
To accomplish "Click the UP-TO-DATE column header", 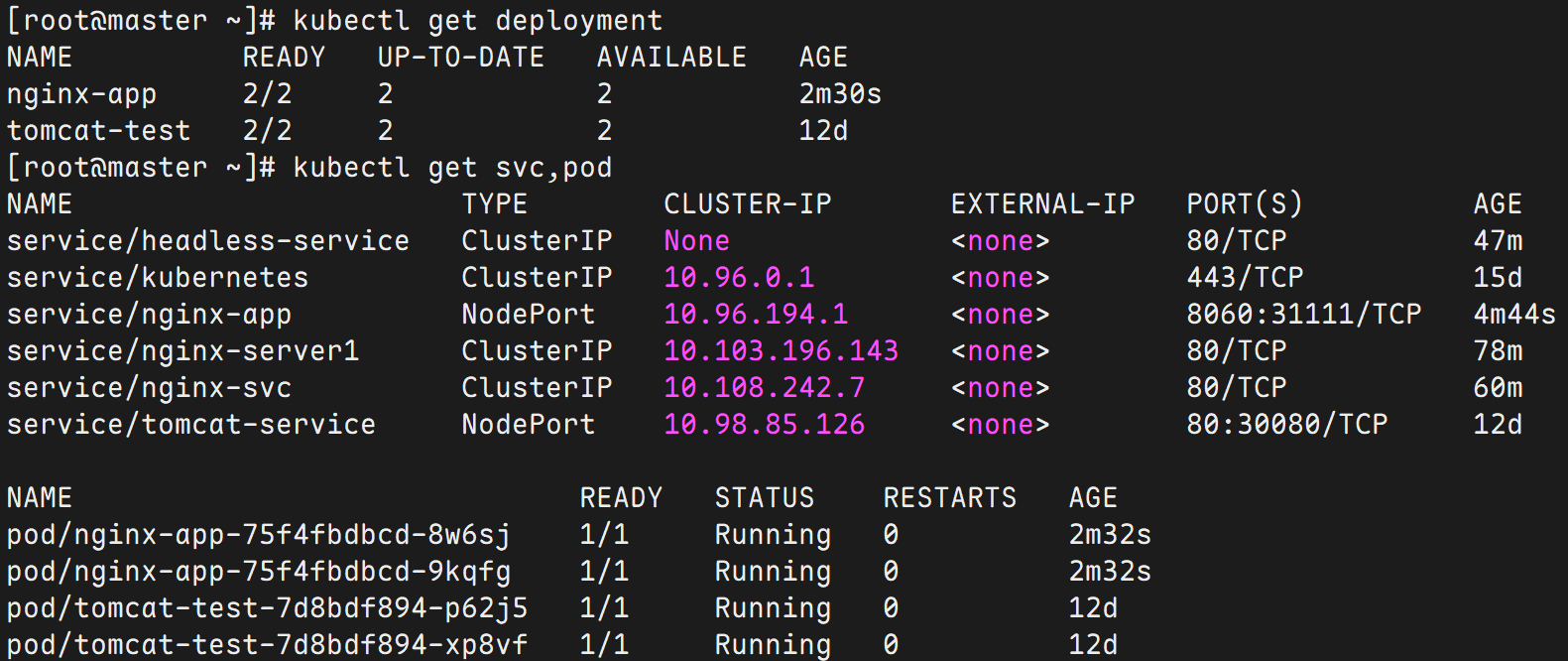I will (461, 58).
